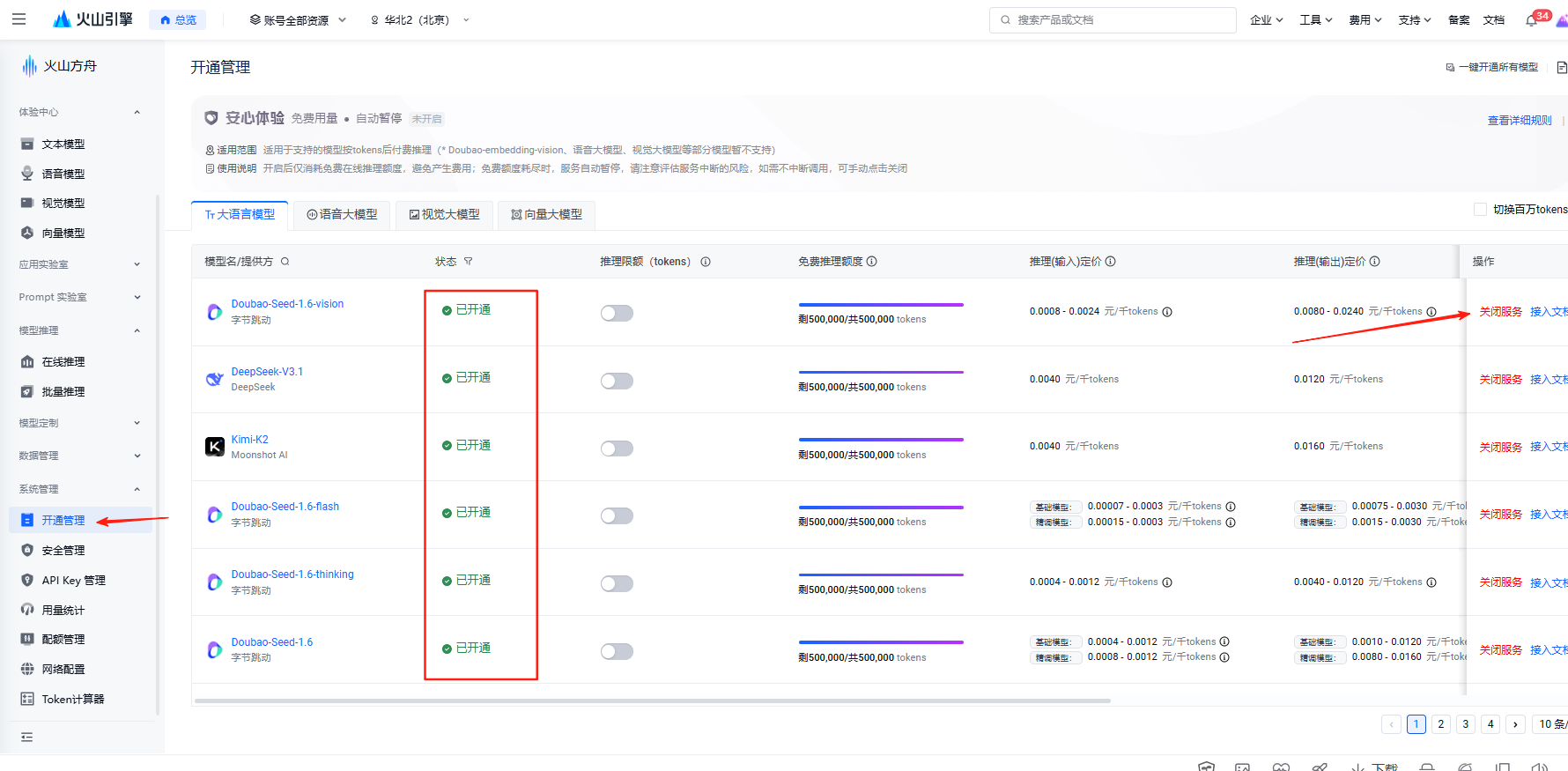Image resolution: width=1568 pixels, height=771 pixels.
Task: Click the 配额管理 icon
Action: pos(27,639)
